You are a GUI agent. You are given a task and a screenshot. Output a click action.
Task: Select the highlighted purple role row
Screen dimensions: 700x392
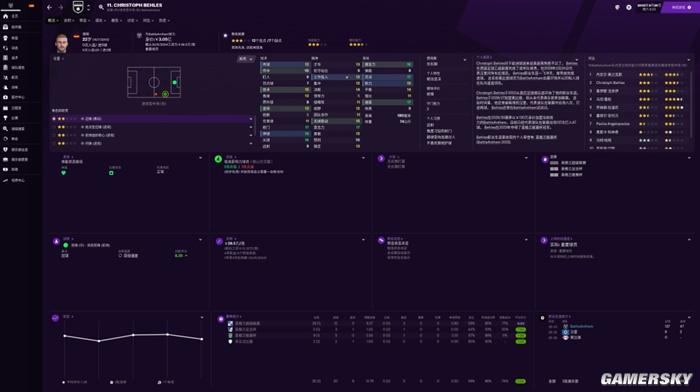coord(152,119)
